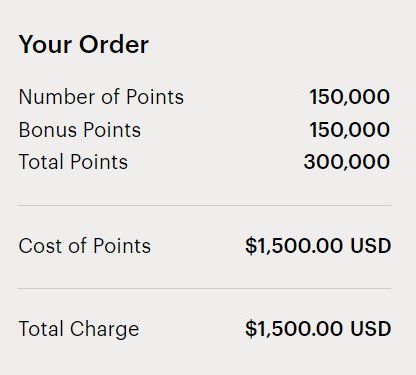Click USD text in Total Charge row

(x=371, y=328)
